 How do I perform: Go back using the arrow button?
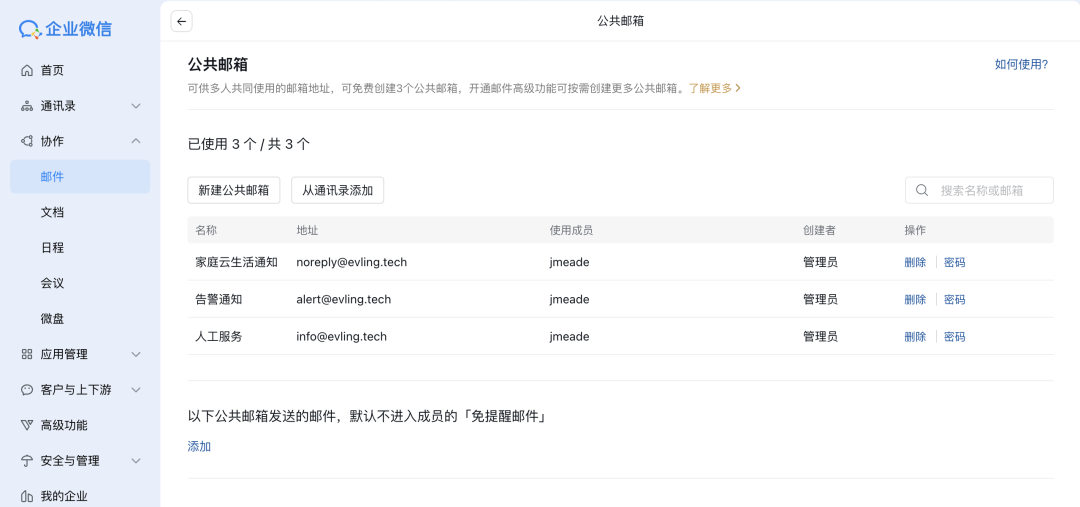[182, 21]
